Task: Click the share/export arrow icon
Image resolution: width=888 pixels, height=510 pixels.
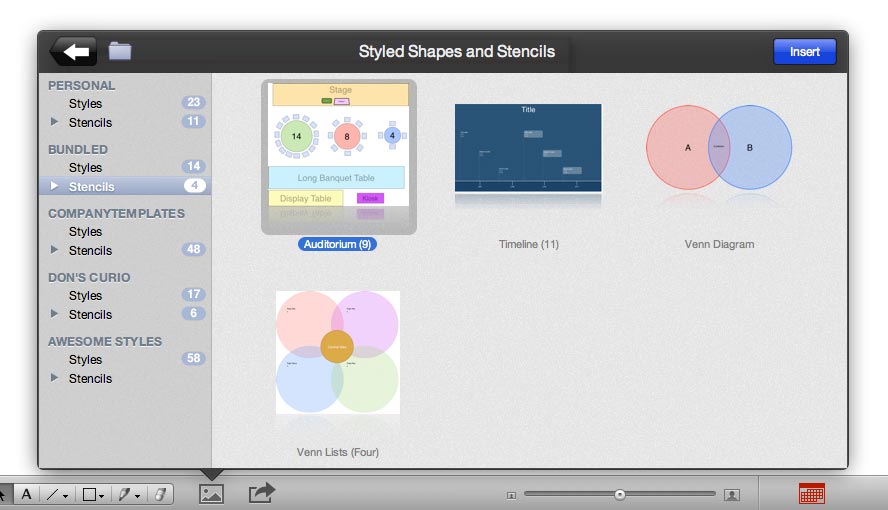Action: pyautogui.click(x=262, y=492)
